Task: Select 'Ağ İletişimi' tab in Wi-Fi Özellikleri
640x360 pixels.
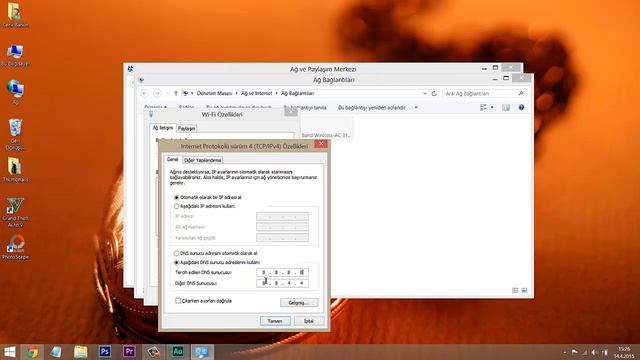Action: point(163,128)
